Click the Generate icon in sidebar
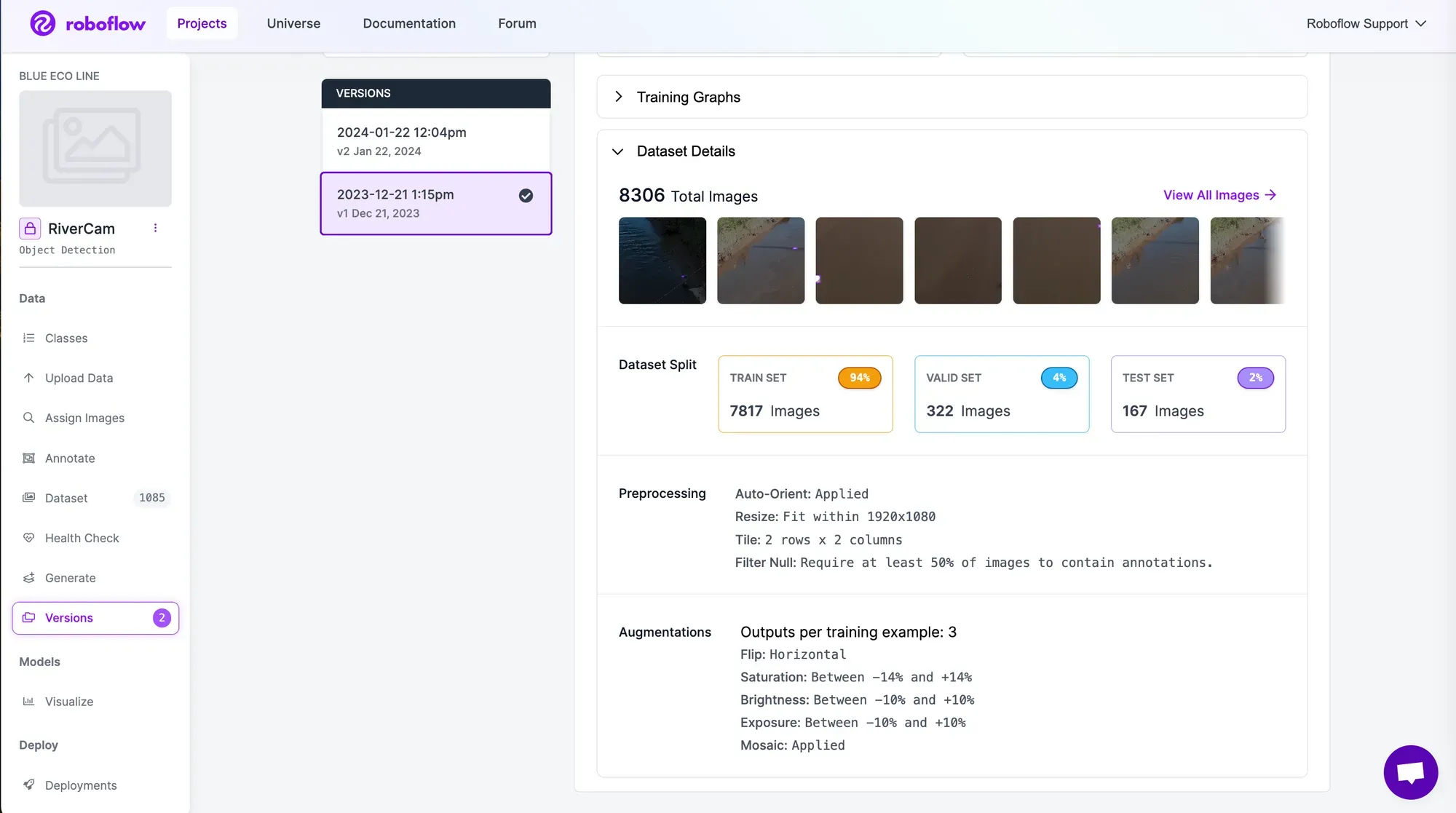 [28, 578]
